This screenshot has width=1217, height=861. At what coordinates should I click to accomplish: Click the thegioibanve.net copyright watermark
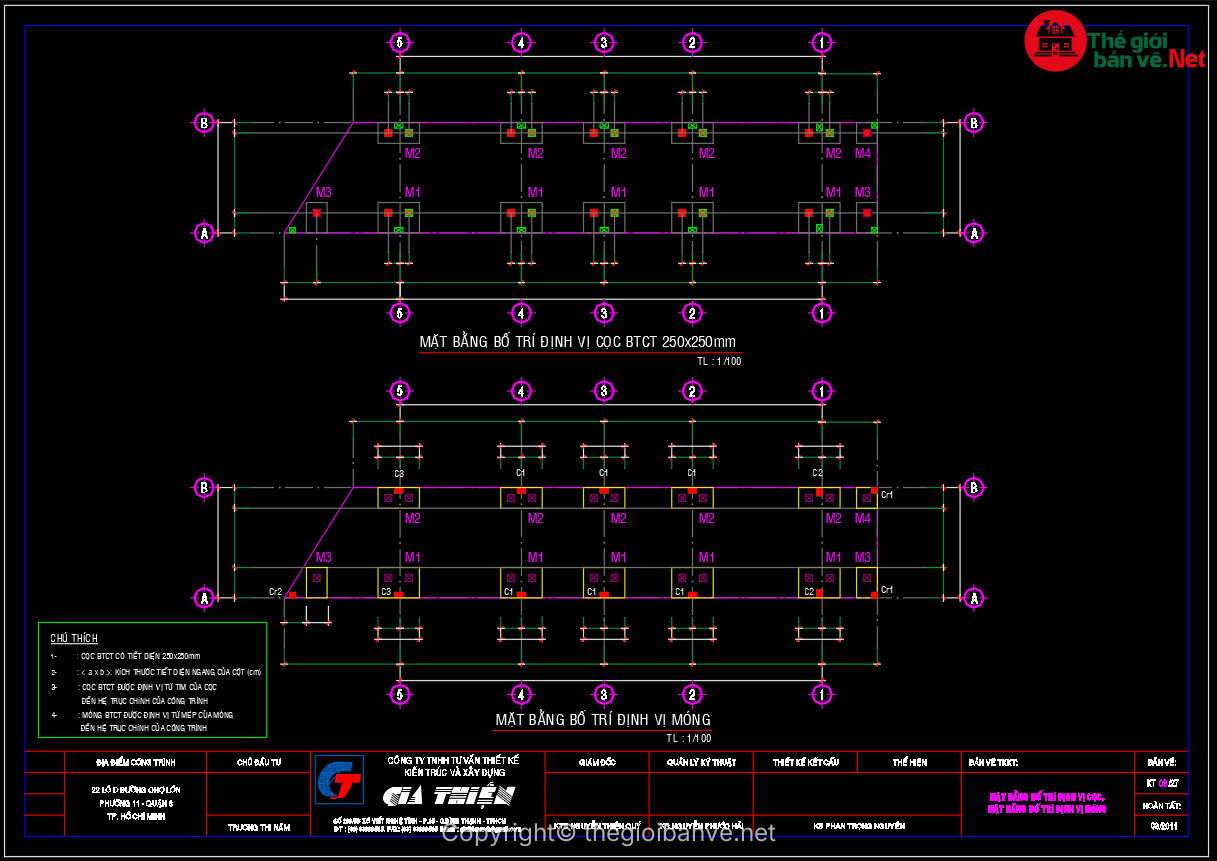click(x=609, y=832)
